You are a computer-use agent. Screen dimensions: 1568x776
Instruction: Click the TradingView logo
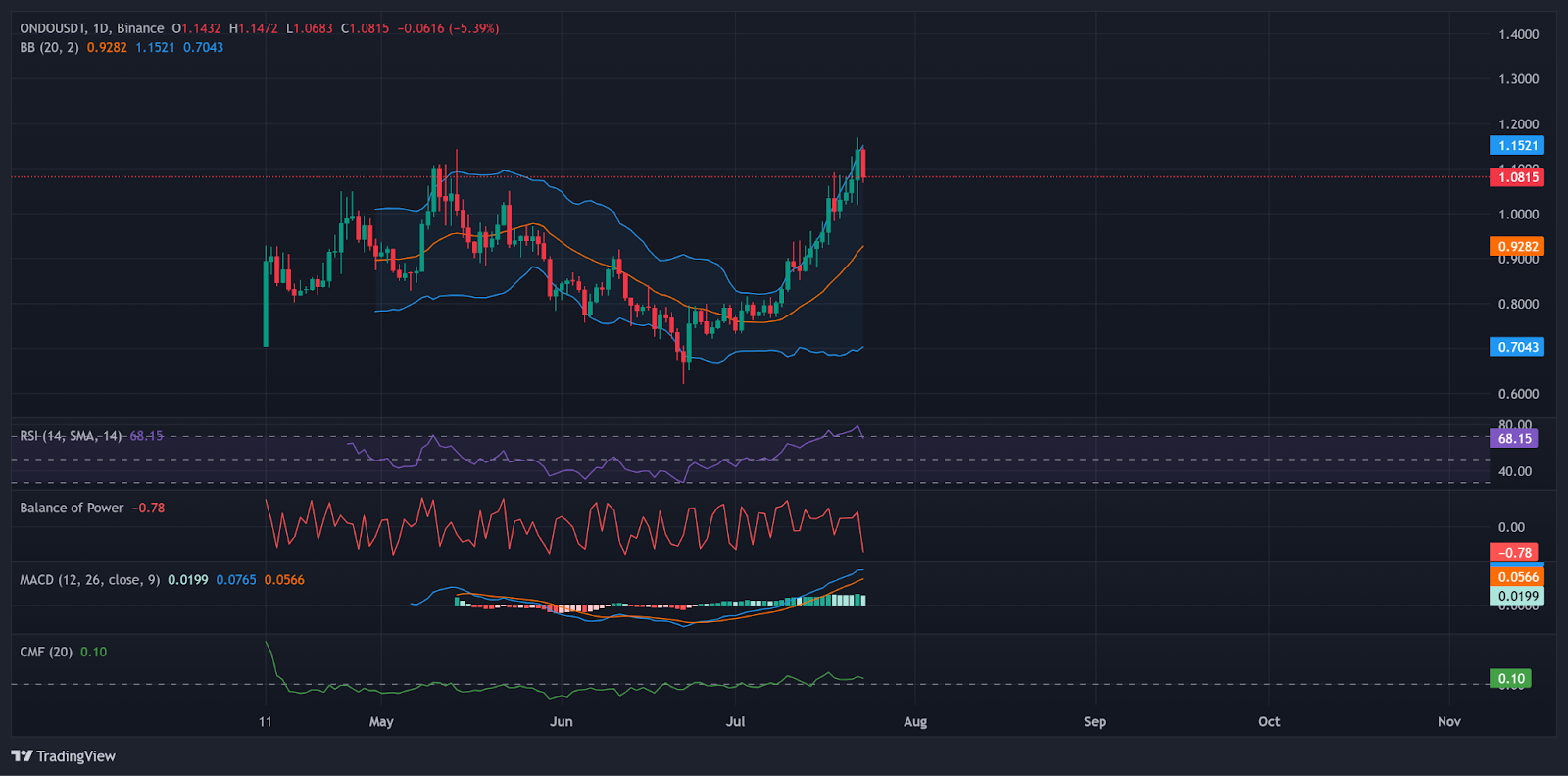pyautogui.click(x=63, y=756)
